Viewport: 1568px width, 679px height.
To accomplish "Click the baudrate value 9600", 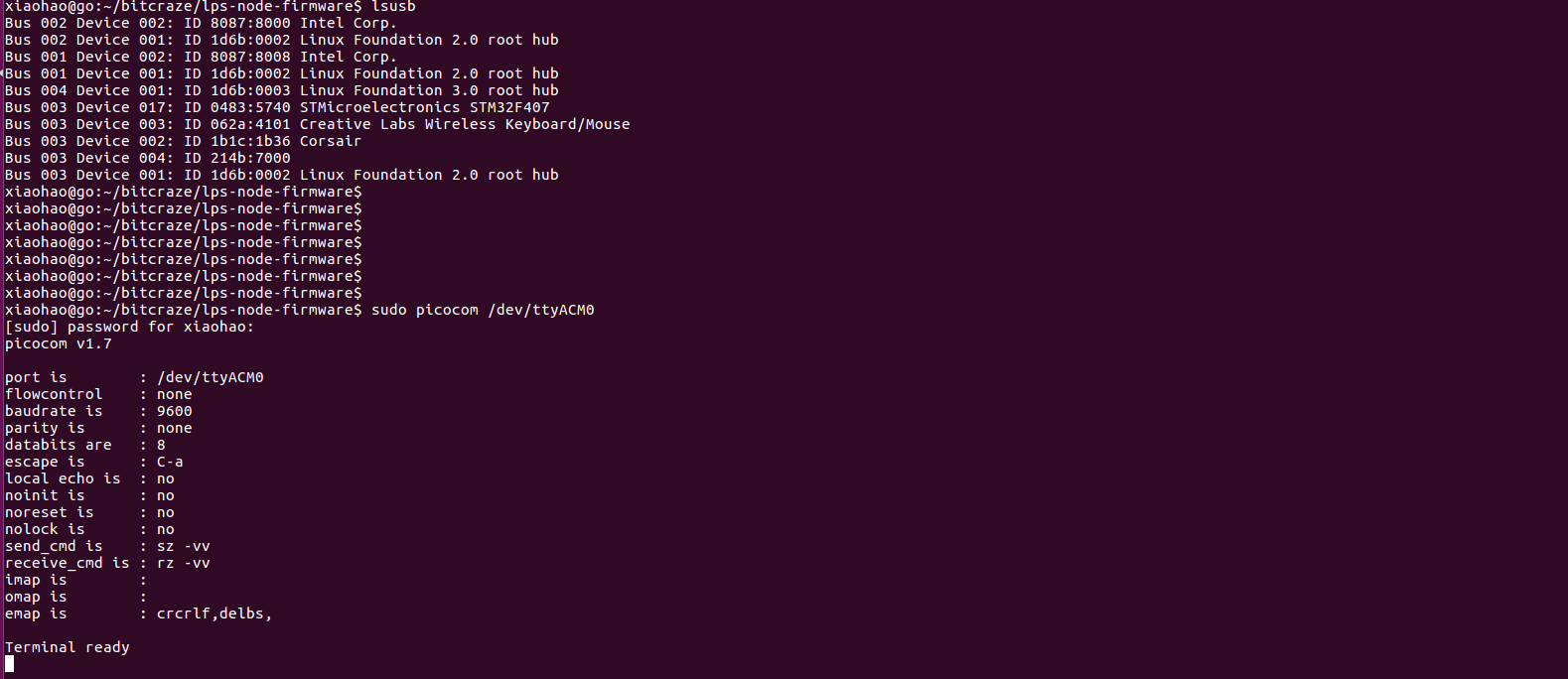I will click(175, 411).
